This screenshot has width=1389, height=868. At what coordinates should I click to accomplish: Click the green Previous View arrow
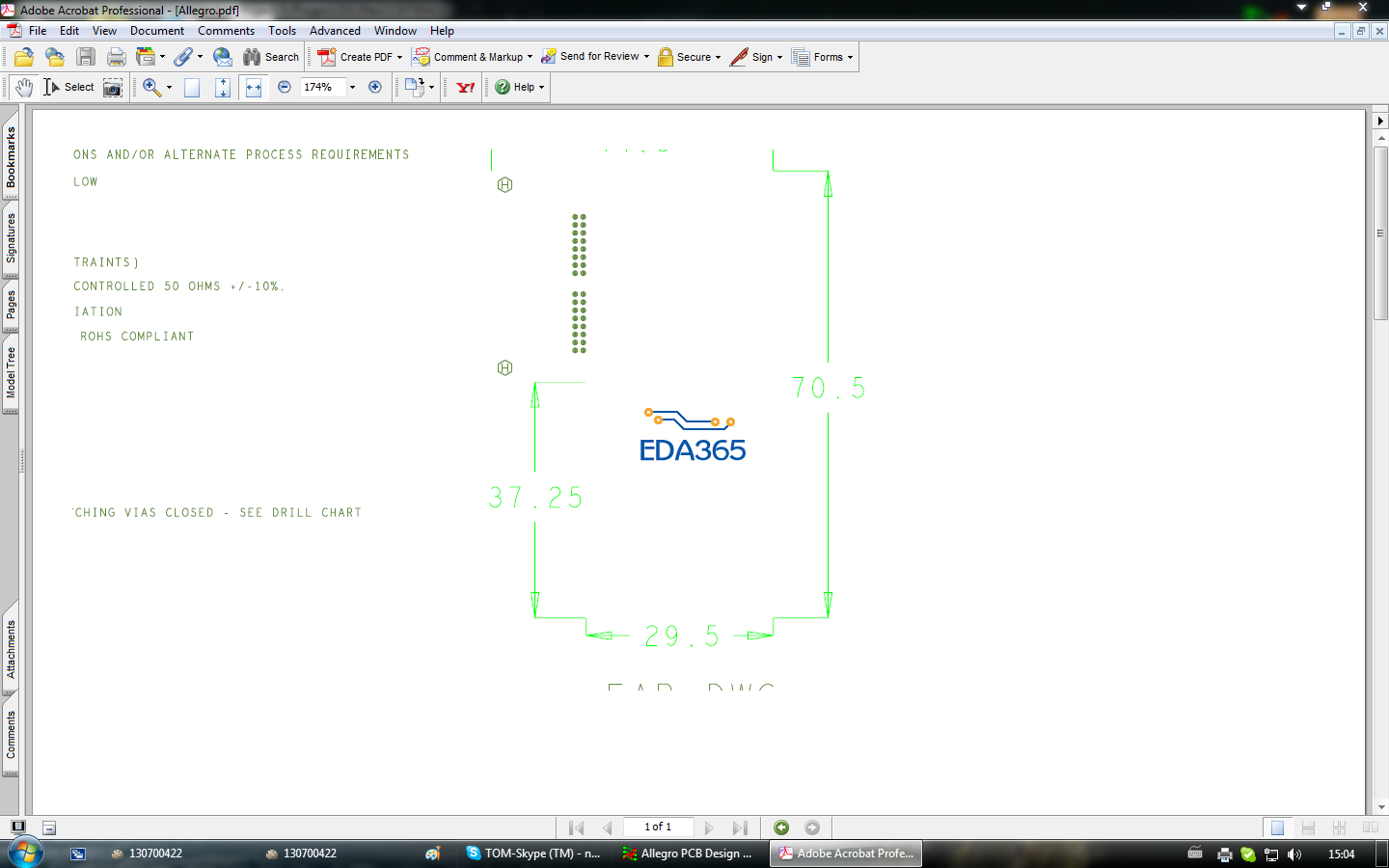(781, 827)
